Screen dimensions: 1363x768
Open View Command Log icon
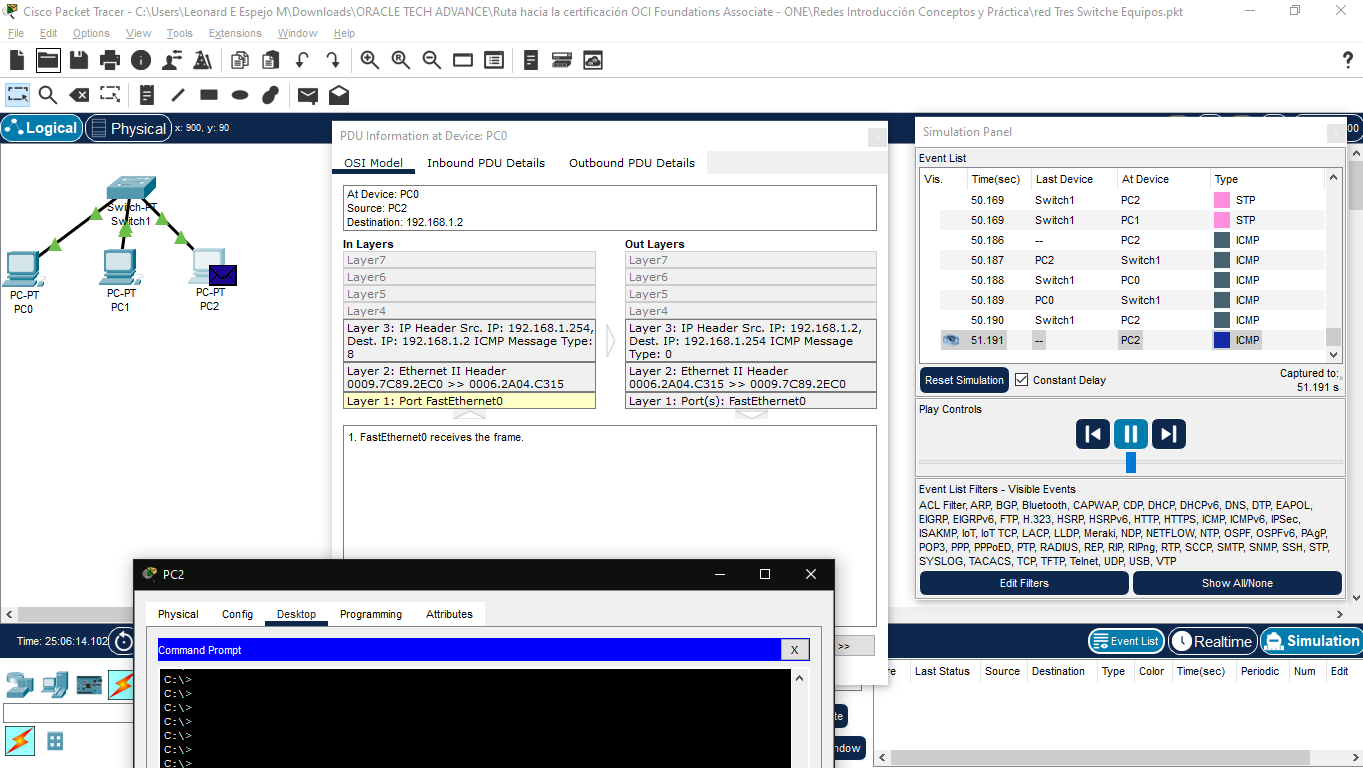(531, 60)
